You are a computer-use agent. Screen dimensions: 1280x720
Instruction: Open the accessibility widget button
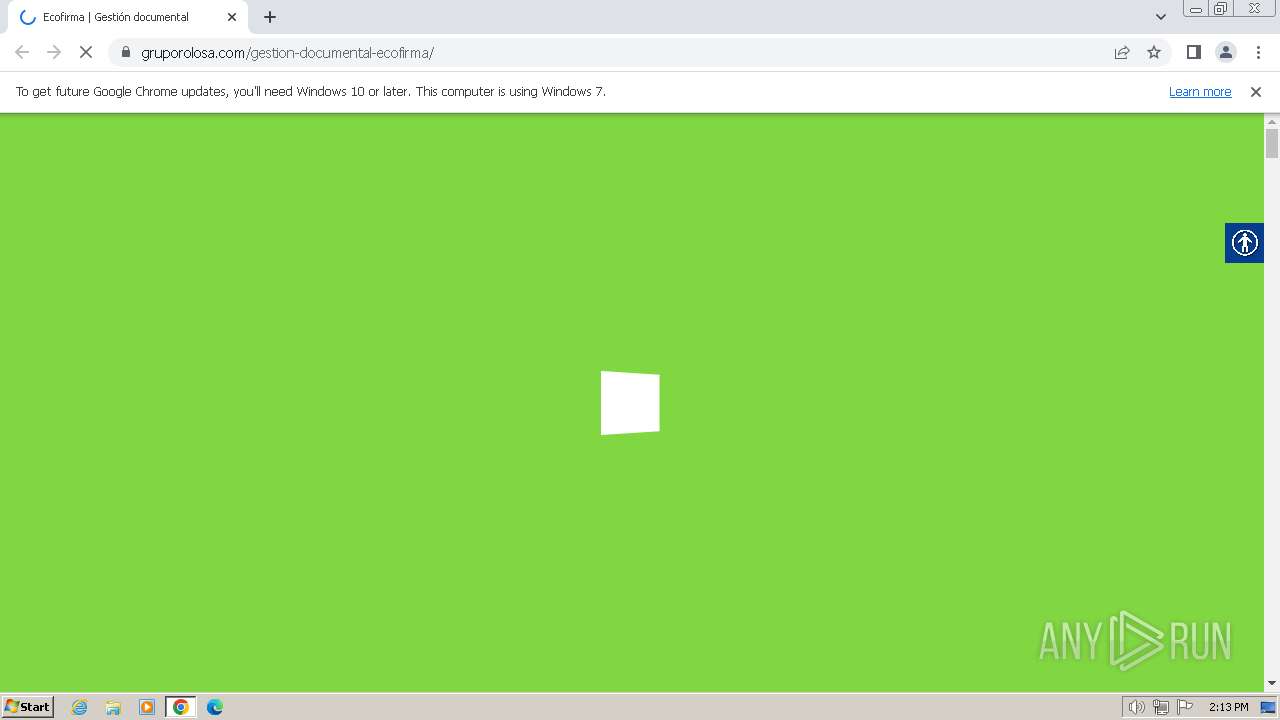click(x=1244, y=243)
